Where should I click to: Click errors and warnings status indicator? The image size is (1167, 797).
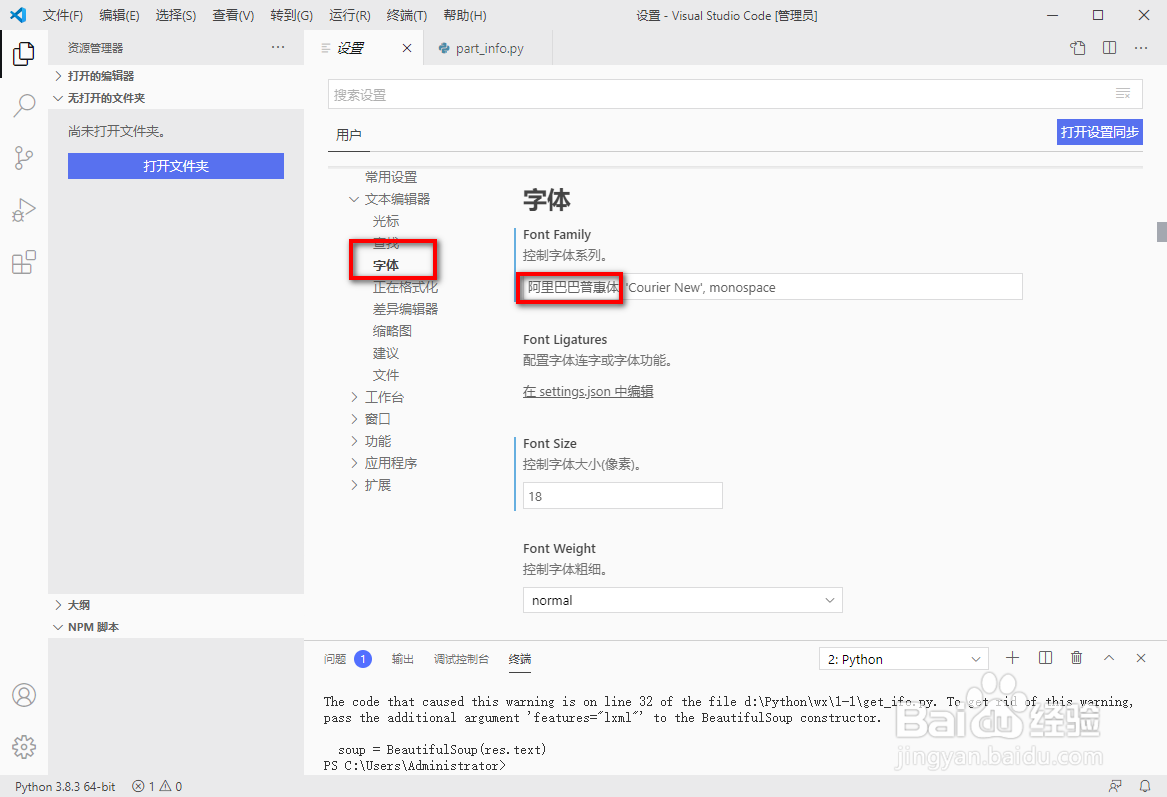click(x=157, y=787)
